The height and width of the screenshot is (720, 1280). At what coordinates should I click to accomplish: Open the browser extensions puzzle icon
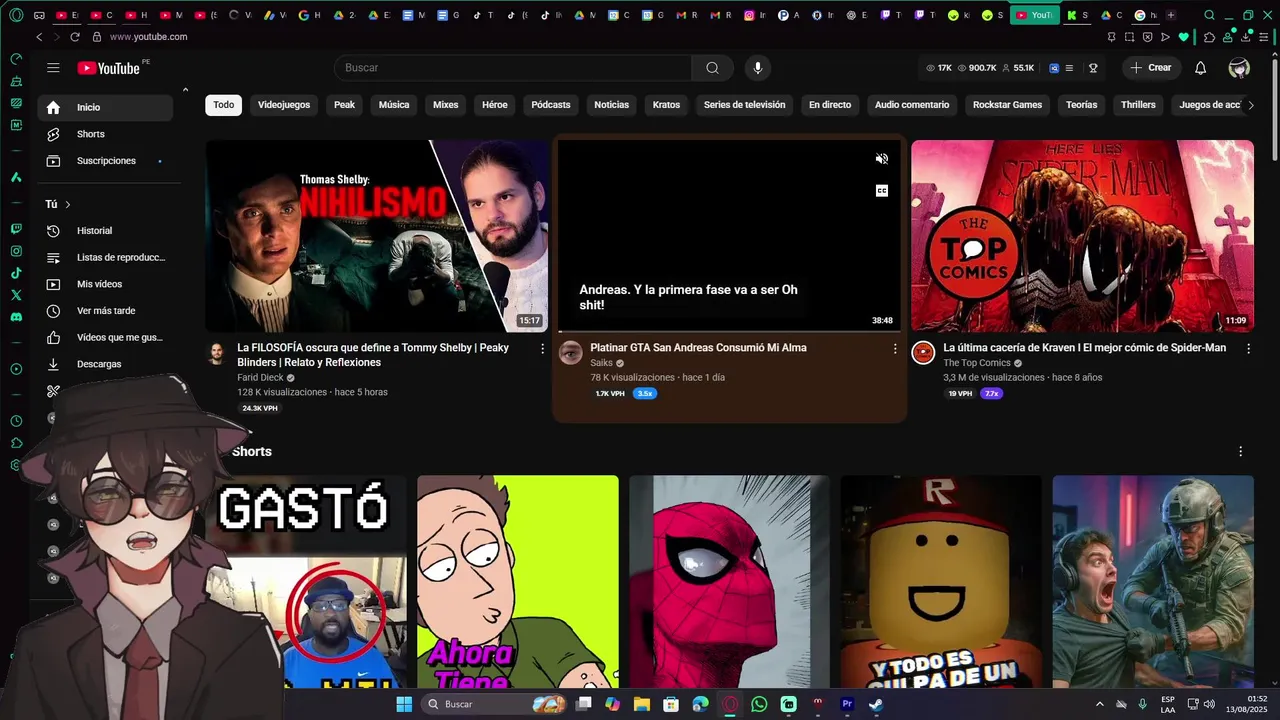(x=1209, y=37)
